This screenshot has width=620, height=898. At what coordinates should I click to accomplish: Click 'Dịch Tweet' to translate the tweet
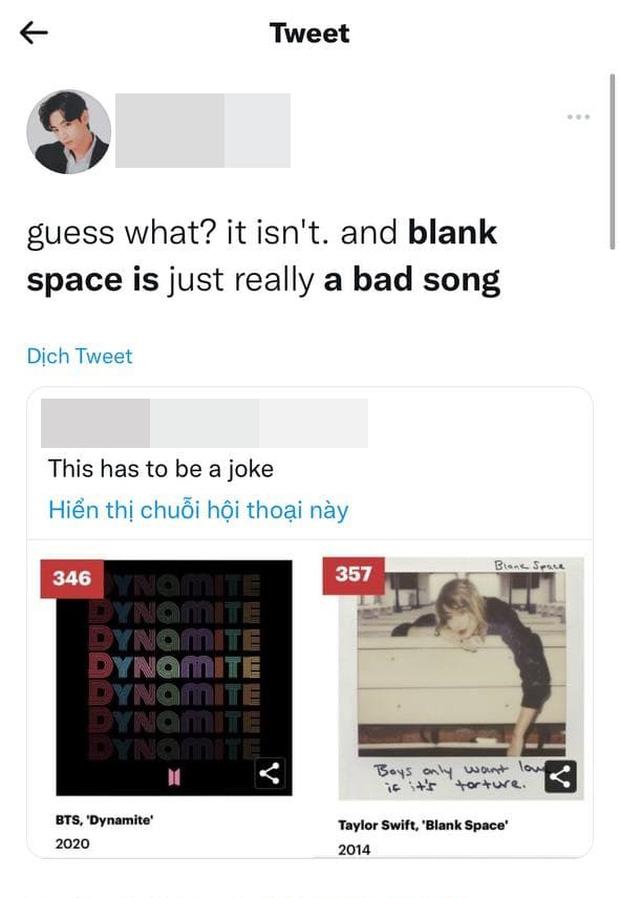(78, 356)
